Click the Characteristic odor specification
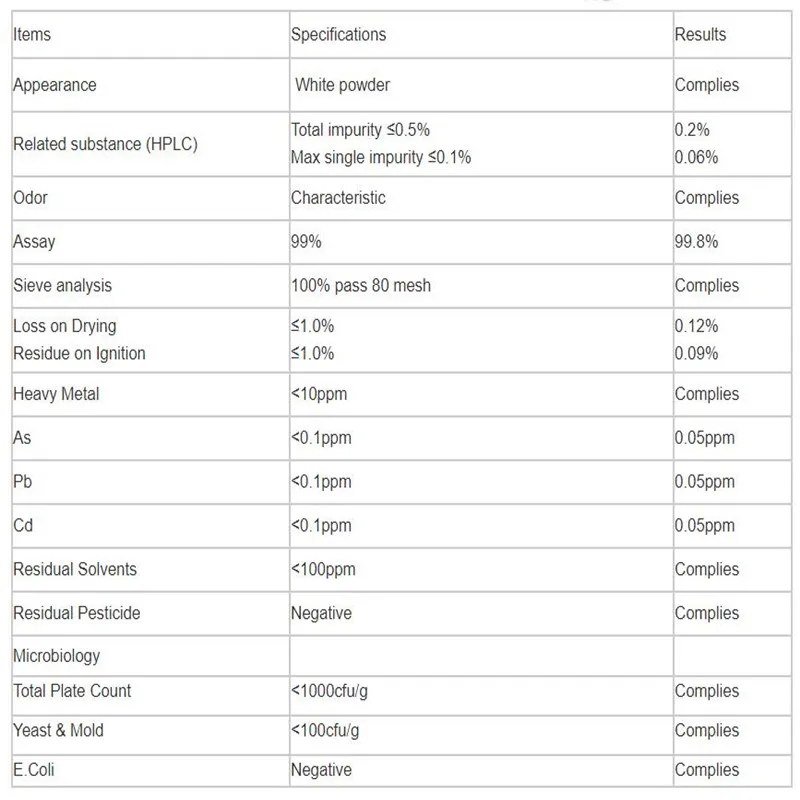Viewport: 800px width, 800px height. (x=338, y=198)
